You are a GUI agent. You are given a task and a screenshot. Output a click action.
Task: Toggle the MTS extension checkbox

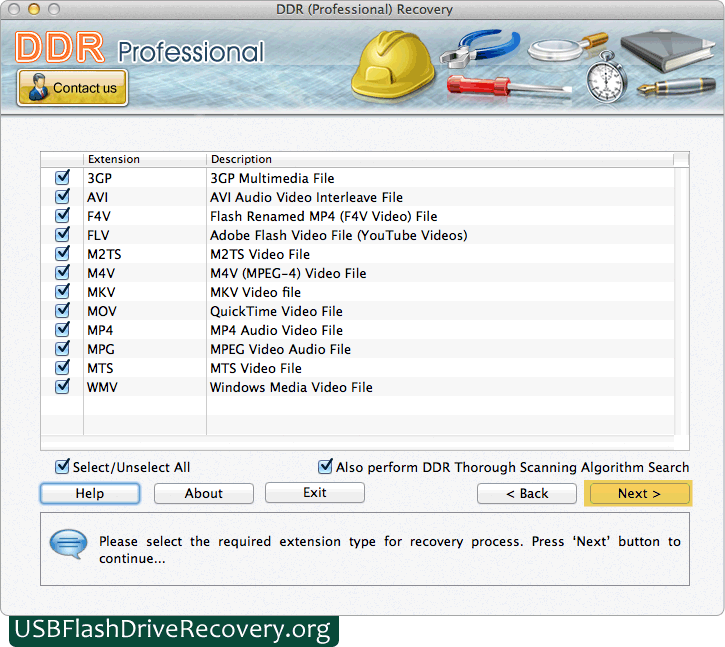pyautogui.click(x=62, y=367)
